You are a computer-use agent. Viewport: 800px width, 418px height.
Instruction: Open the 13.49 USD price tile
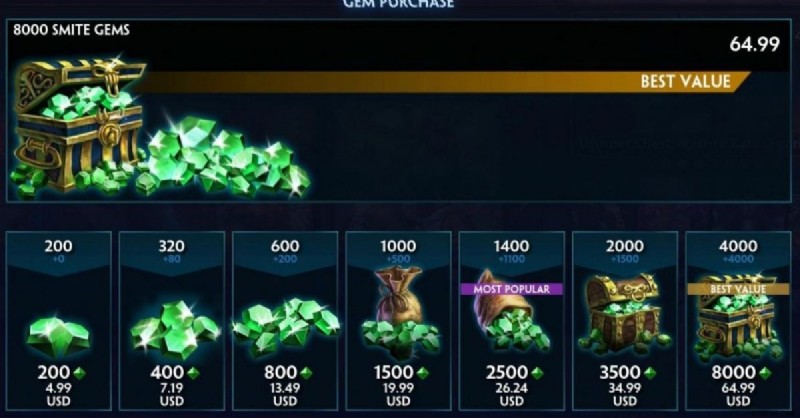(285, 321)
